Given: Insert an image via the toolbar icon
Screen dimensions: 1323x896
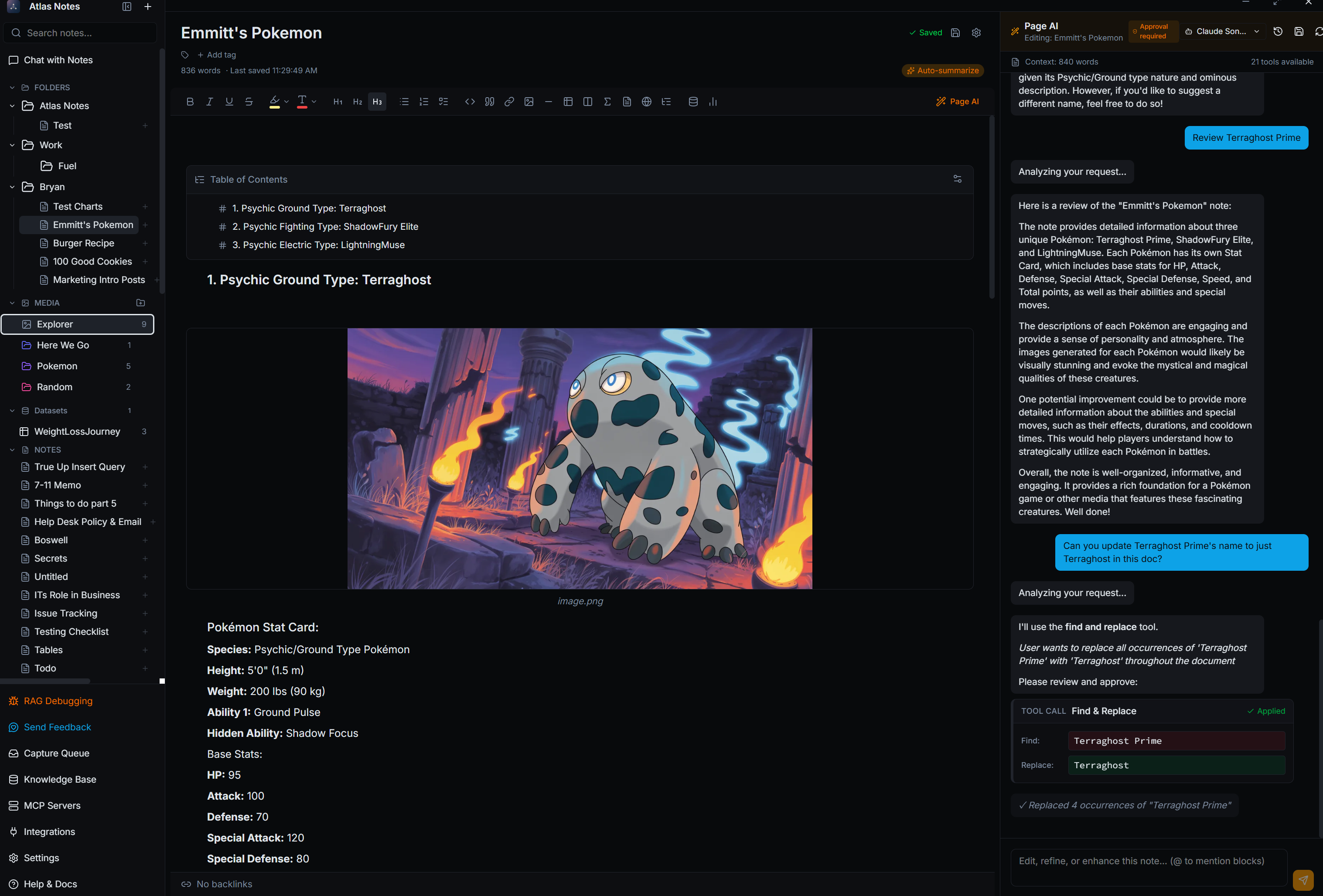Looking at the screenshot, I should [529, 101].
